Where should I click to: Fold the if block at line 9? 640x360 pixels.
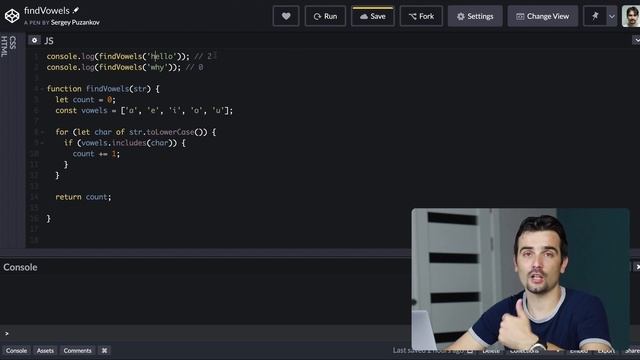point(42,143)
